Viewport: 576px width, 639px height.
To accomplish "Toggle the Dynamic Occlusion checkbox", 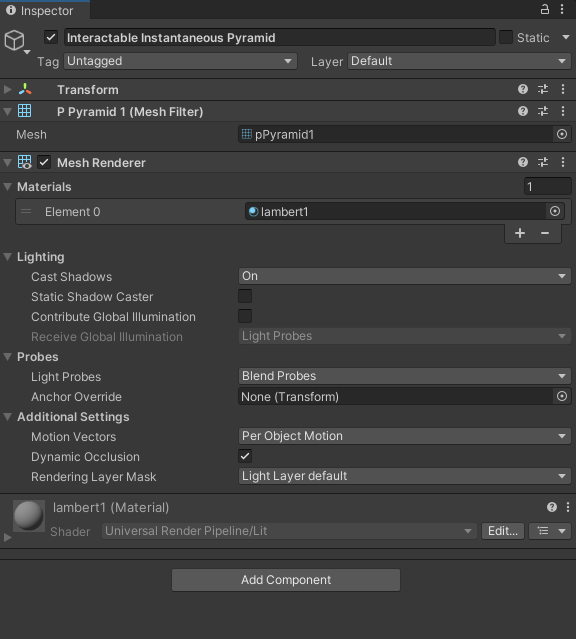I will click(x=245, y=456).
